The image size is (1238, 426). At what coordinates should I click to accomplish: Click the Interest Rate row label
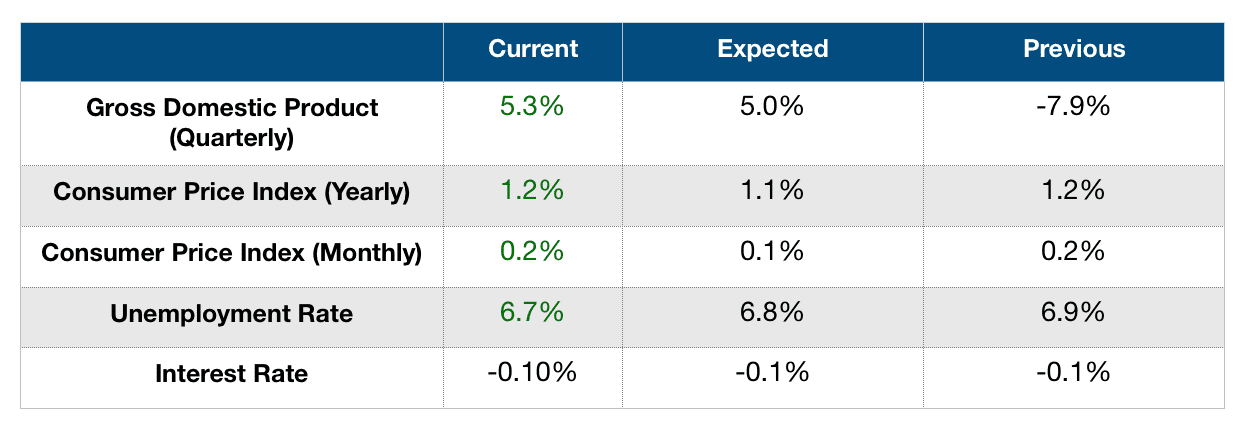pyautogui.click(x=232, y=375)
